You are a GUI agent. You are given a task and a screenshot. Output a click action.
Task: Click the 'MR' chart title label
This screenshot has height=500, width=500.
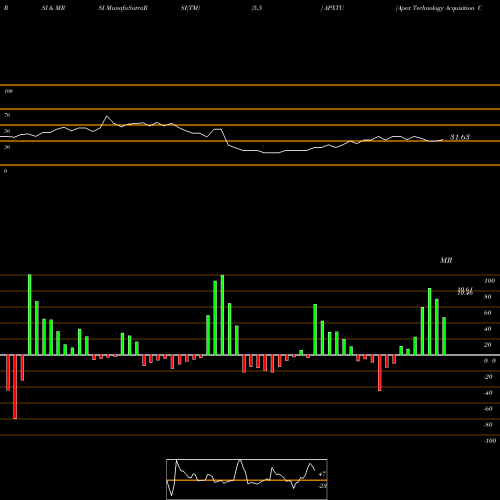pos(446,260)
